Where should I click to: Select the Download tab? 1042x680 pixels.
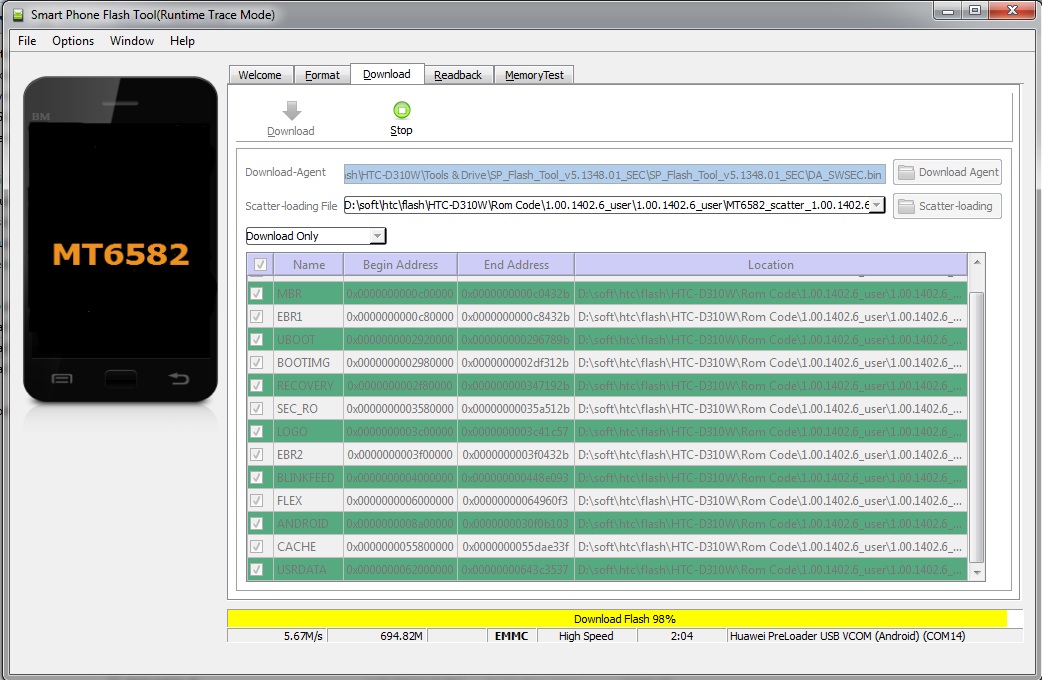pos(387,74)
